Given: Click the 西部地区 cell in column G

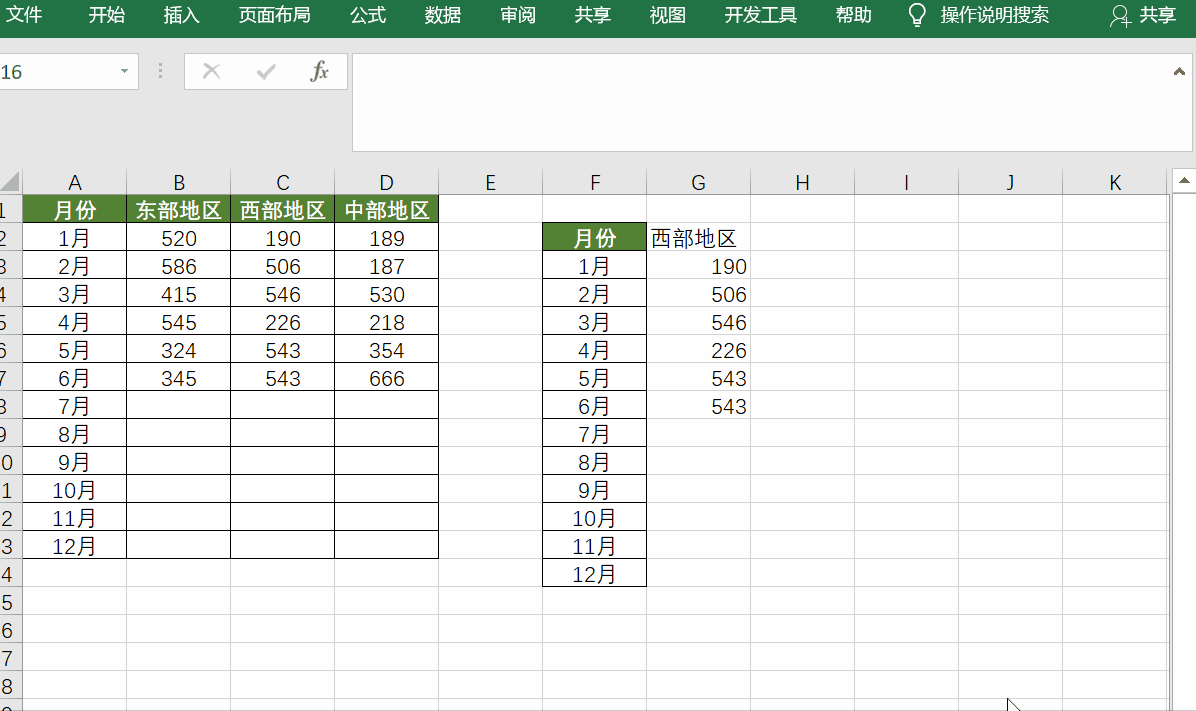Looking at the screenshot, I should tap(699, 238).
